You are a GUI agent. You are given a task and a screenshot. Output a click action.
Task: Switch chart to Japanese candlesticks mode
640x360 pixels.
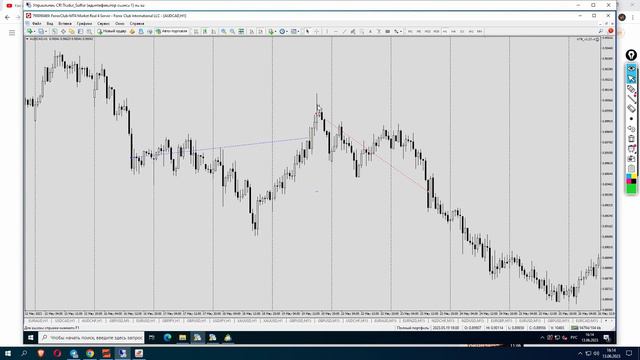(204, 31)
